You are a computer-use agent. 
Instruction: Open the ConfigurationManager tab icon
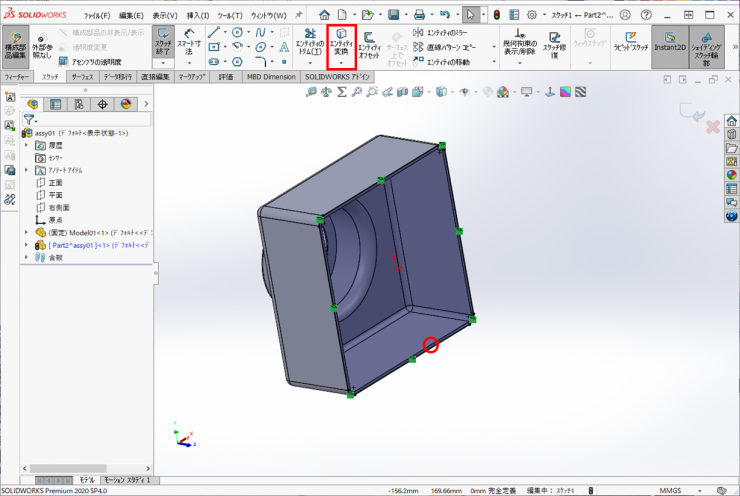tap(78, 103)
